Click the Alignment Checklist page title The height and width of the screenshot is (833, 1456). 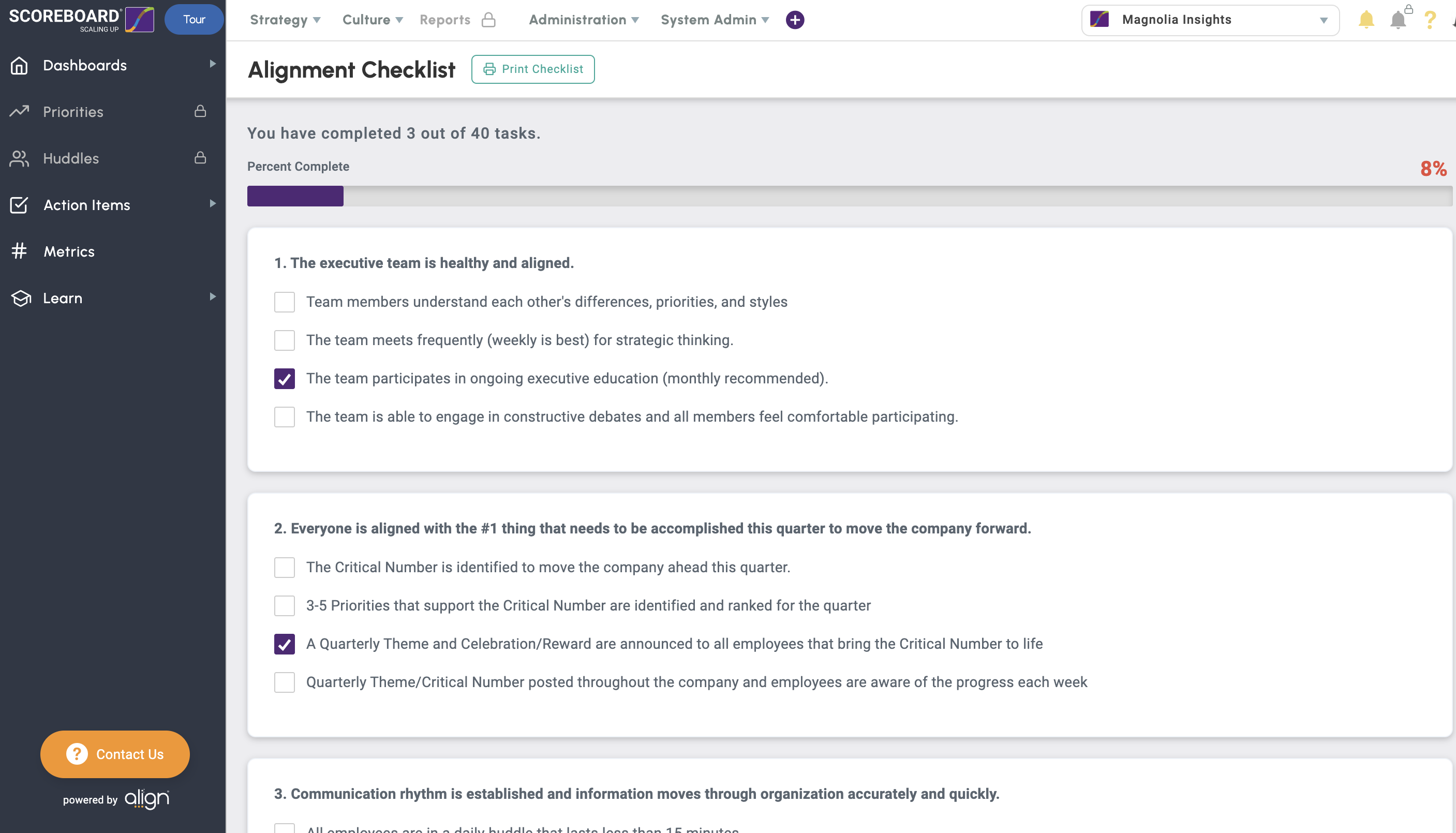coord(351,70)
